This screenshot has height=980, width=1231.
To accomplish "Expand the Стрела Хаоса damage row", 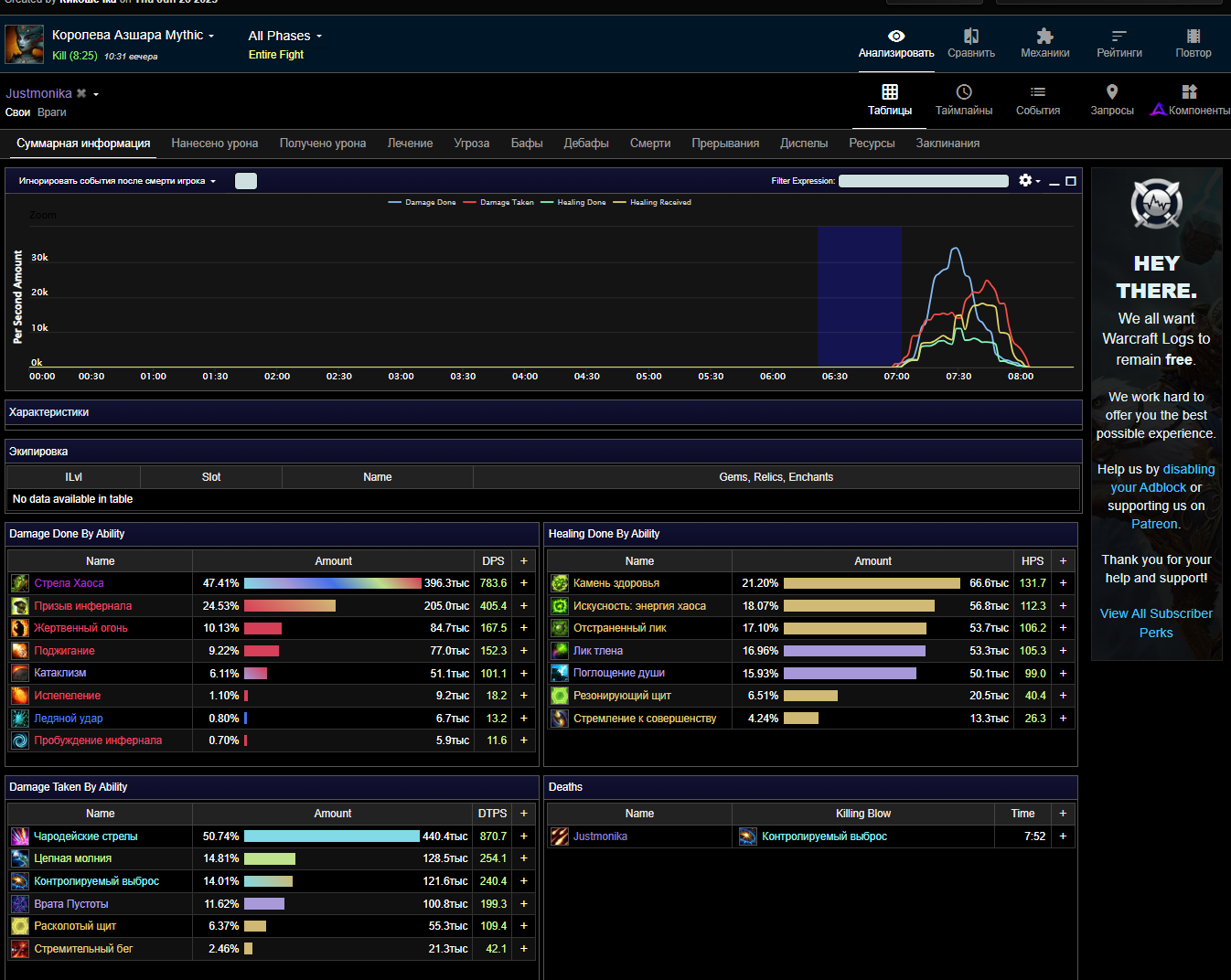I will (x=524, y=583).
